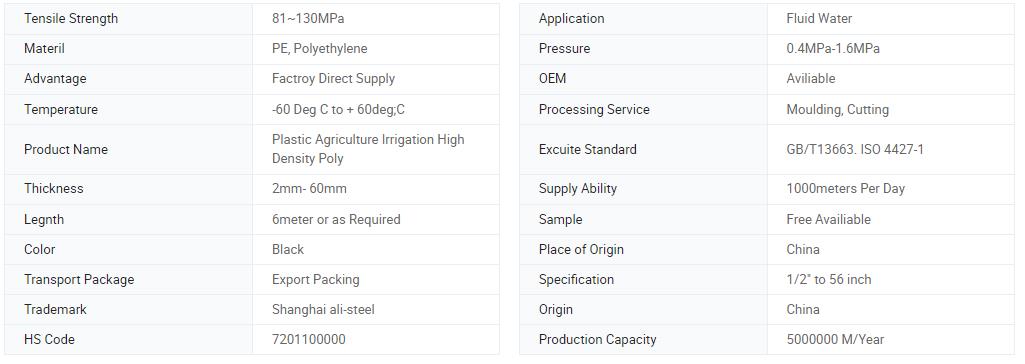Select the Moulding, Cutting service value

(x=837, y=109)
